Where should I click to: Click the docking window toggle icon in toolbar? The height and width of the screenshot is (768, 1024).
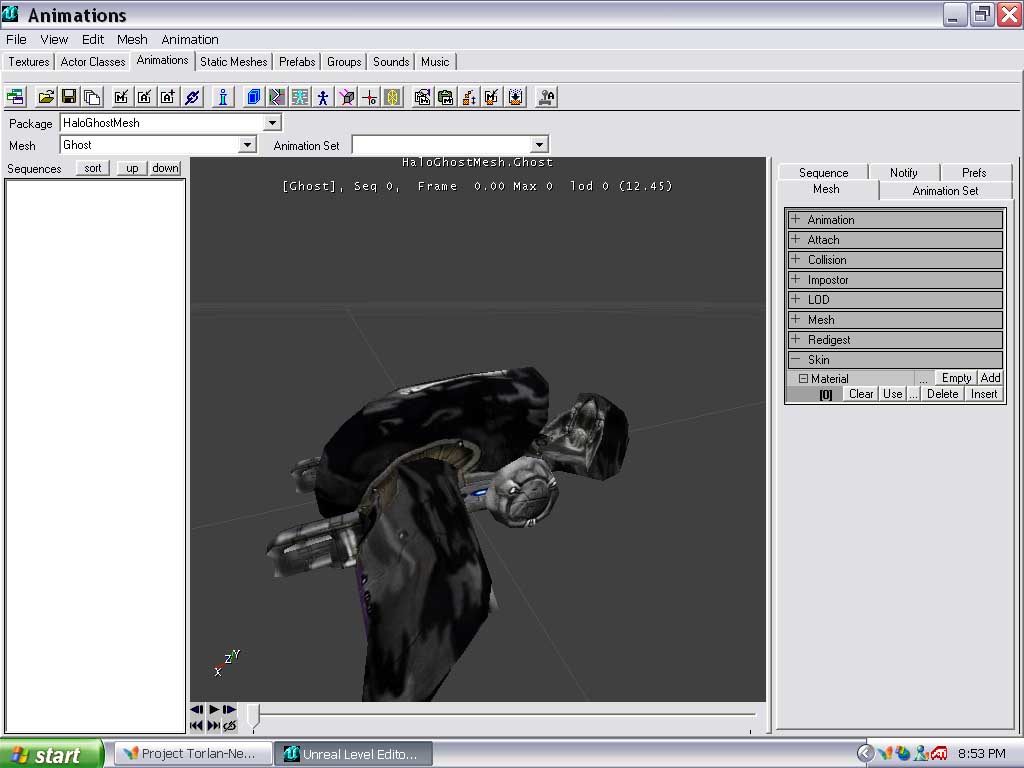15,97
